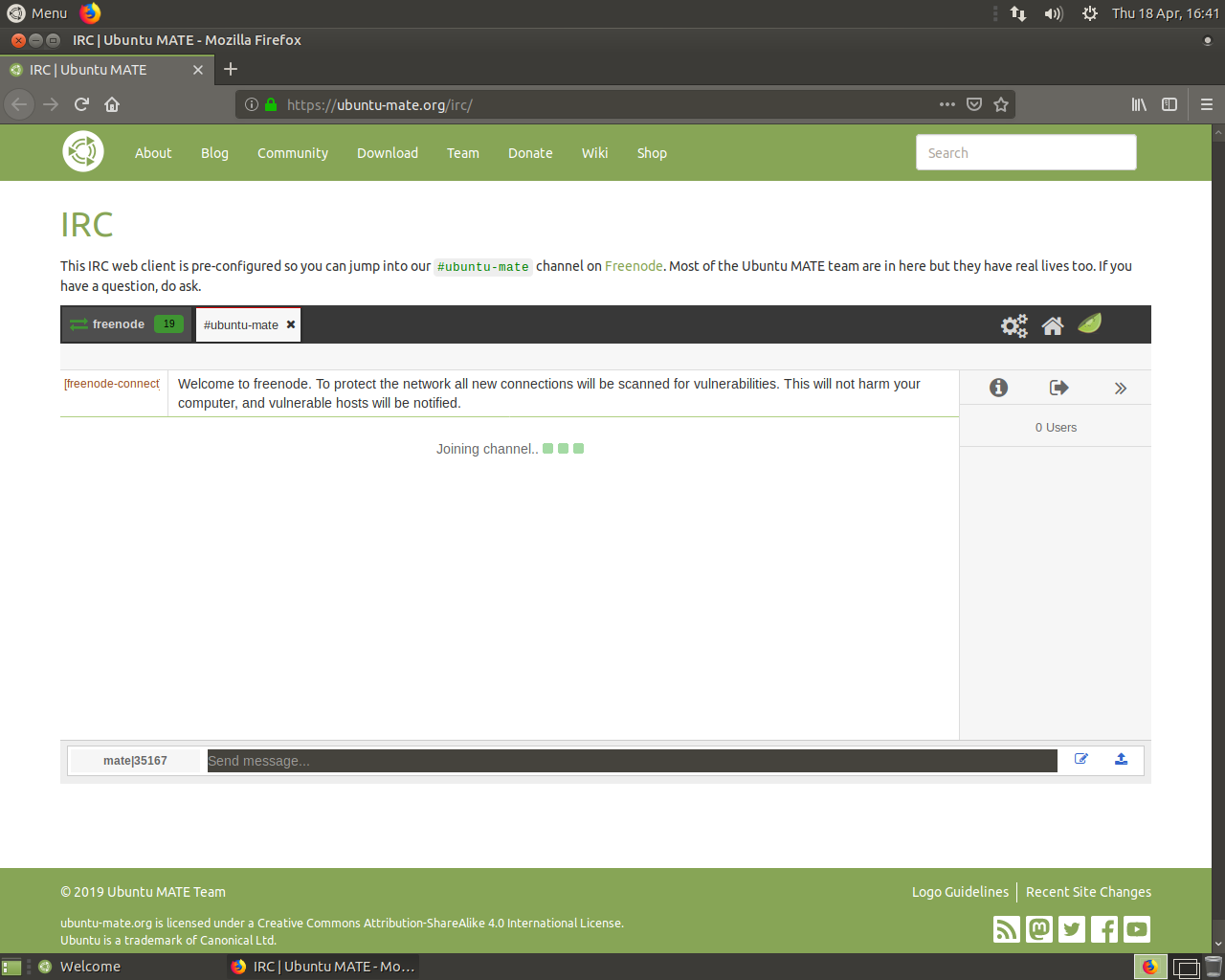
Task: Click the home icon in IRC toolbar
Action: coord(1053,325)
